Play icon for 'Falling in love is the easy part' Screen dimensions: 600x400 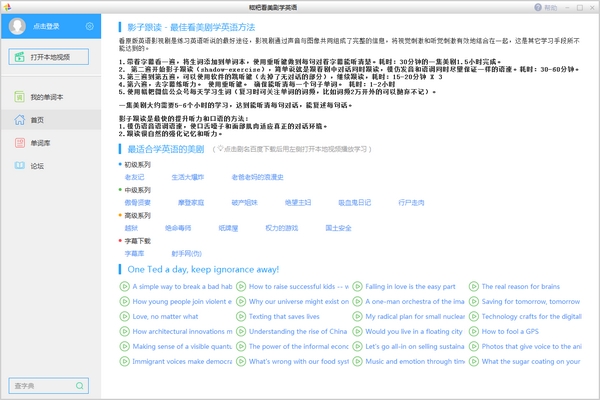[x=357, y=286]
